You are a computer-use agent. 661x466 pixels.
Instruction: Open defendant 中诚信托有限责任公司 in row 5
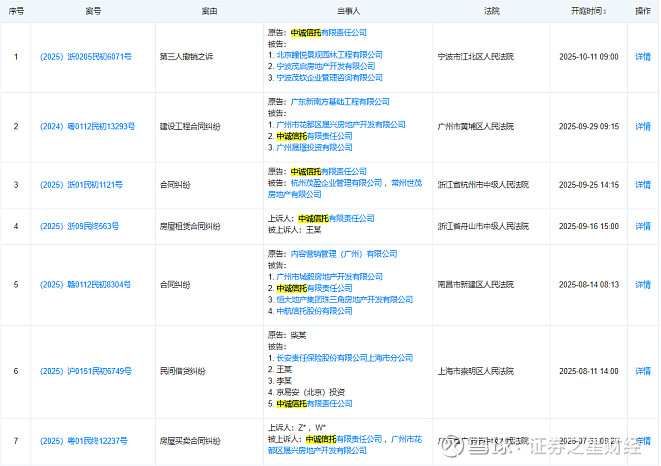point(314,288)
